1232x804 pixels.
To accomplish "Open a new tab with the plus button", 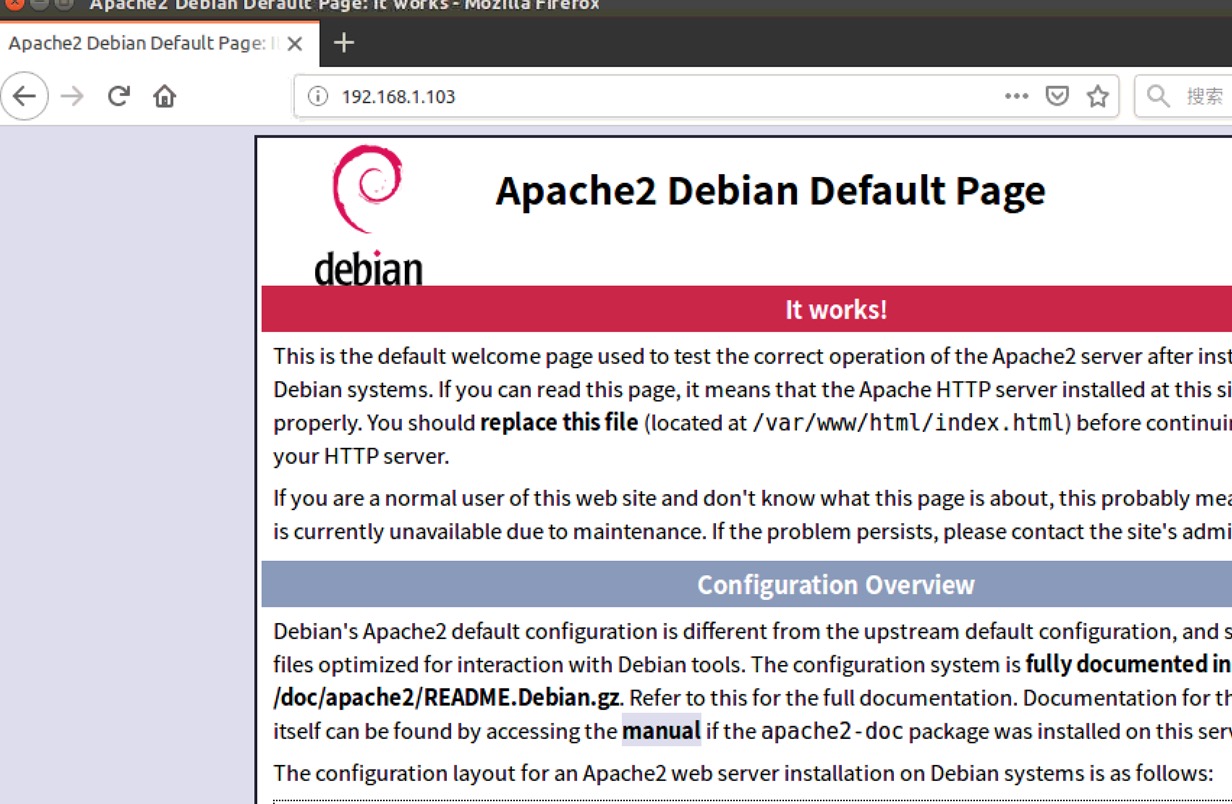I will [344, 42].
